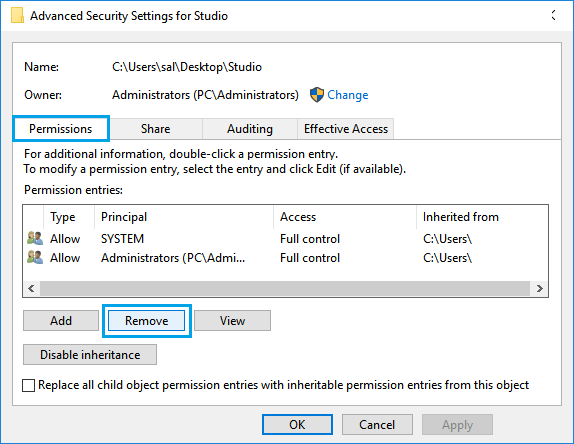Click the SYSTEM entry's user group icon
Viewport: 574px width, 444px height.
(x=35, y=238)
